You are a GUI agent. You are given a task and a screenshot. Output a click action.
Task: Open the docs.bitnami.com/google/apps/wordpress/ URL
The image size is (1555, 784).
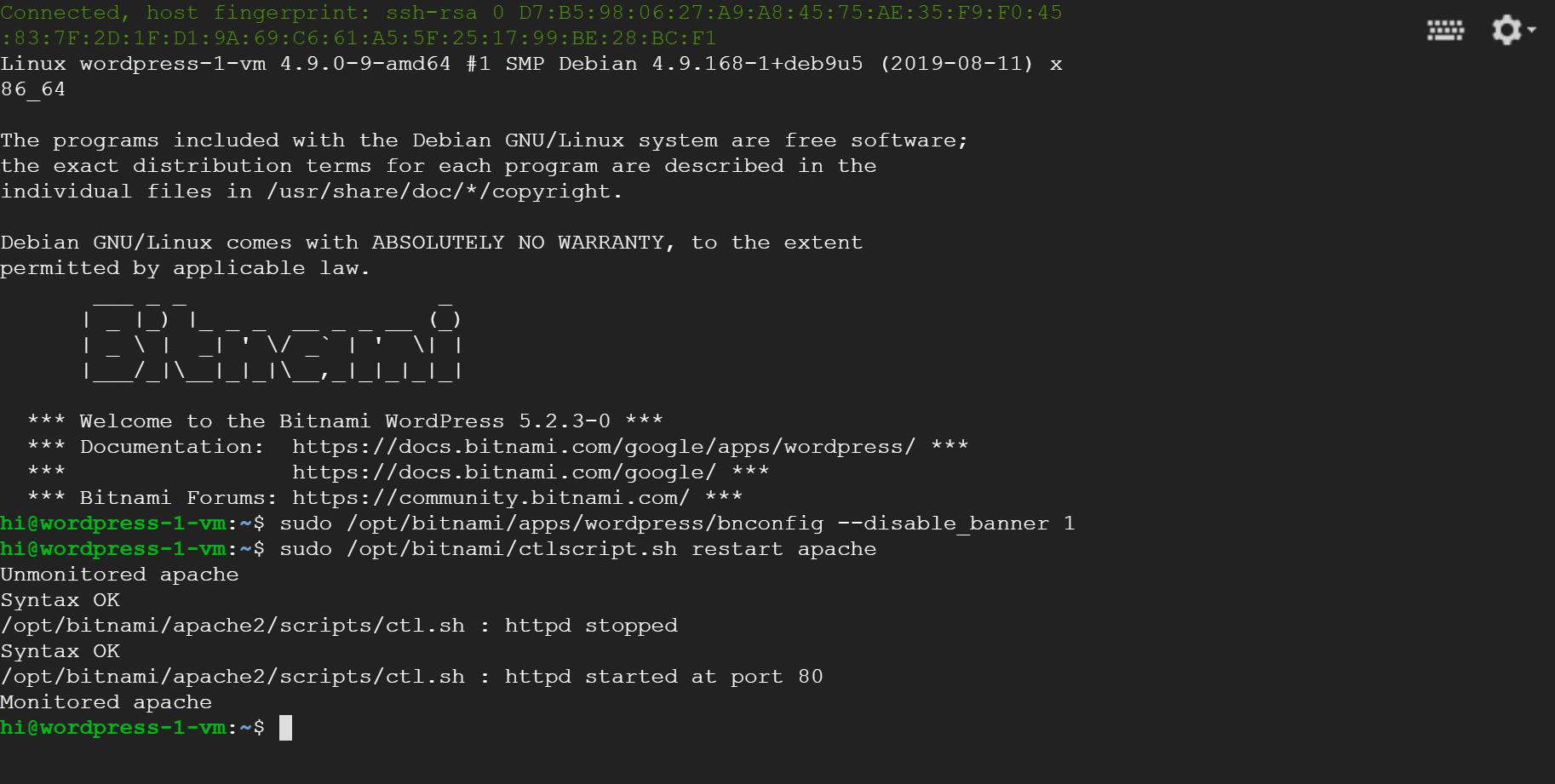coord(603,447)
